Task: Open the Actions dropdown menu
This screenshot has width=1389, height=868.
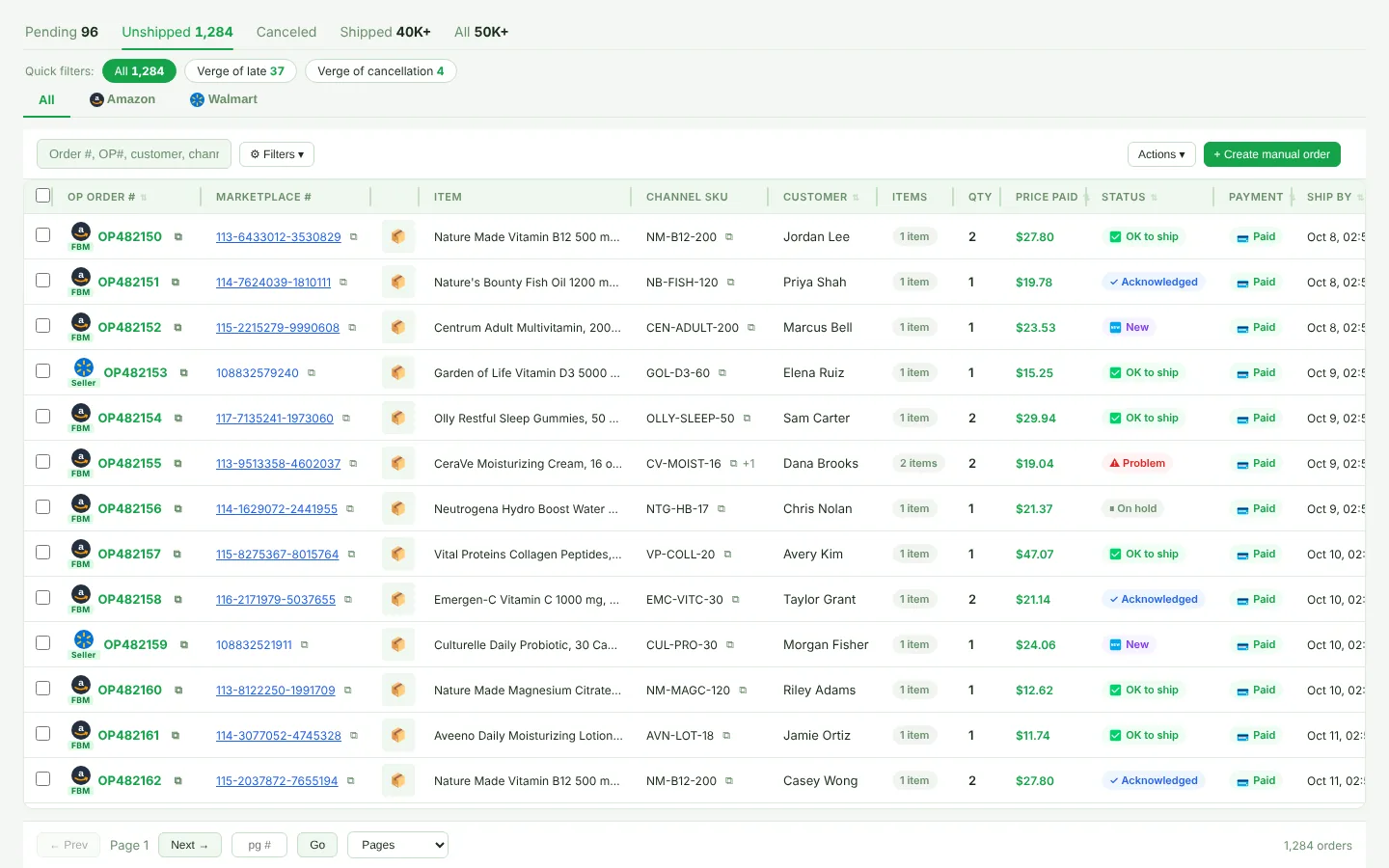Action: pos(1161,154)
